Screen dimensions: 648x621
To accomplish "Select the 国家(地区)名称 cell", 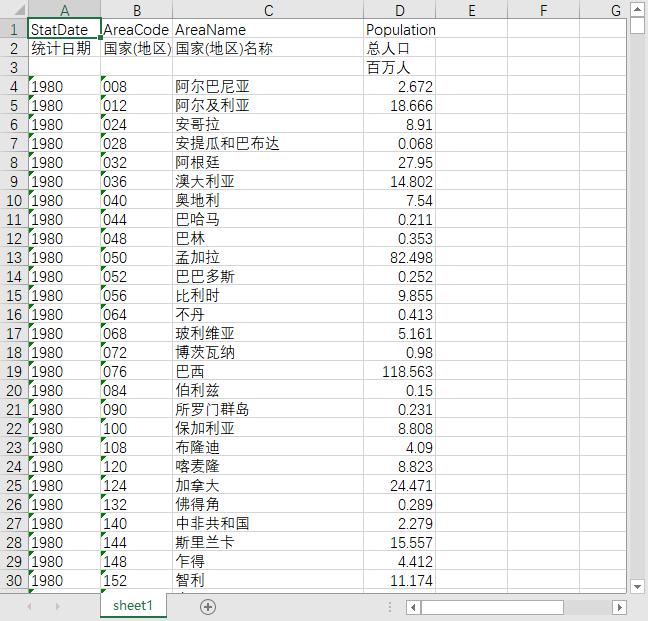I will click(268, 48).
